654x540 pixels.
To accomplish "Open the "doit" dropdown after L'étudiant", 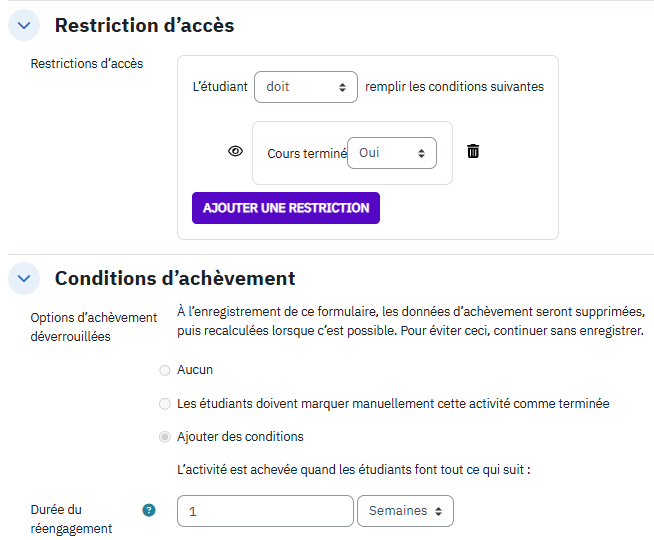I will [x=305, y=87].
